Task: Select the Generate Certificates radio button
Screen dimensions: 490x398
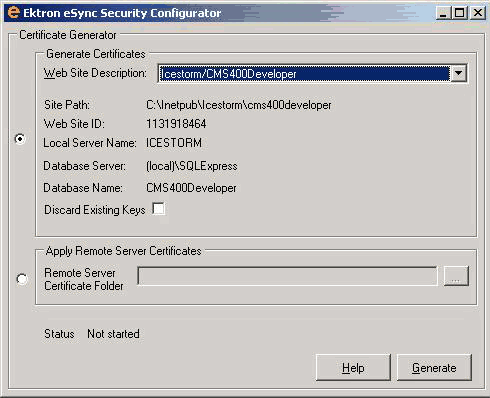Action: (x=20, y=139)
